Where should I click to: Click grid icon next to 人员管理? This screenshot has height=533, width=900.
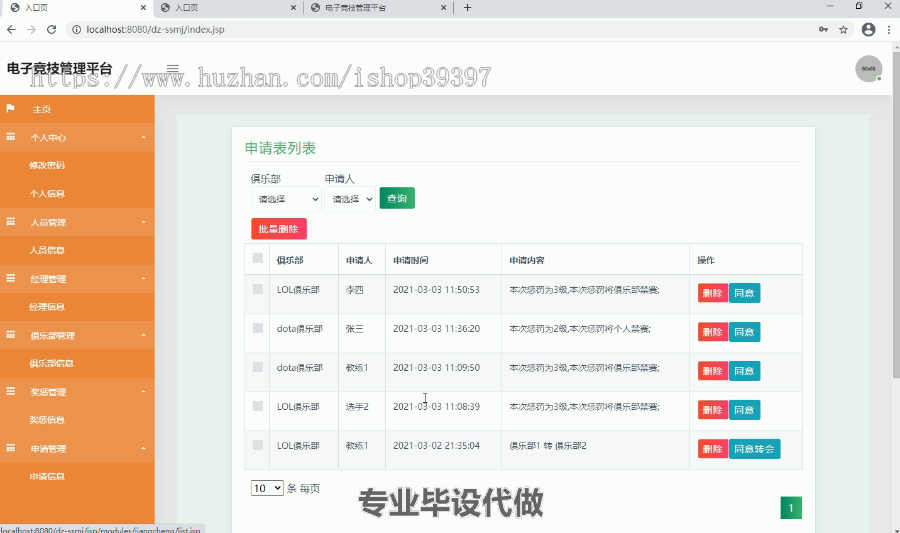pyautogui.click(x=10, y=221)
